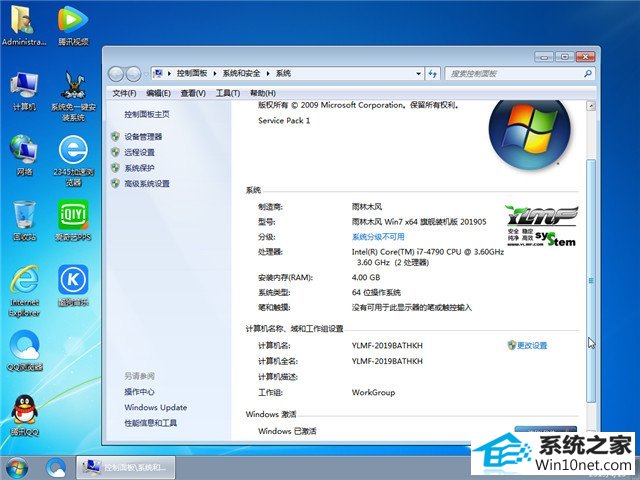Screen dimensions: 640x480
Task: Open the 计算机 desktop icon
Action: coord(24,91)
